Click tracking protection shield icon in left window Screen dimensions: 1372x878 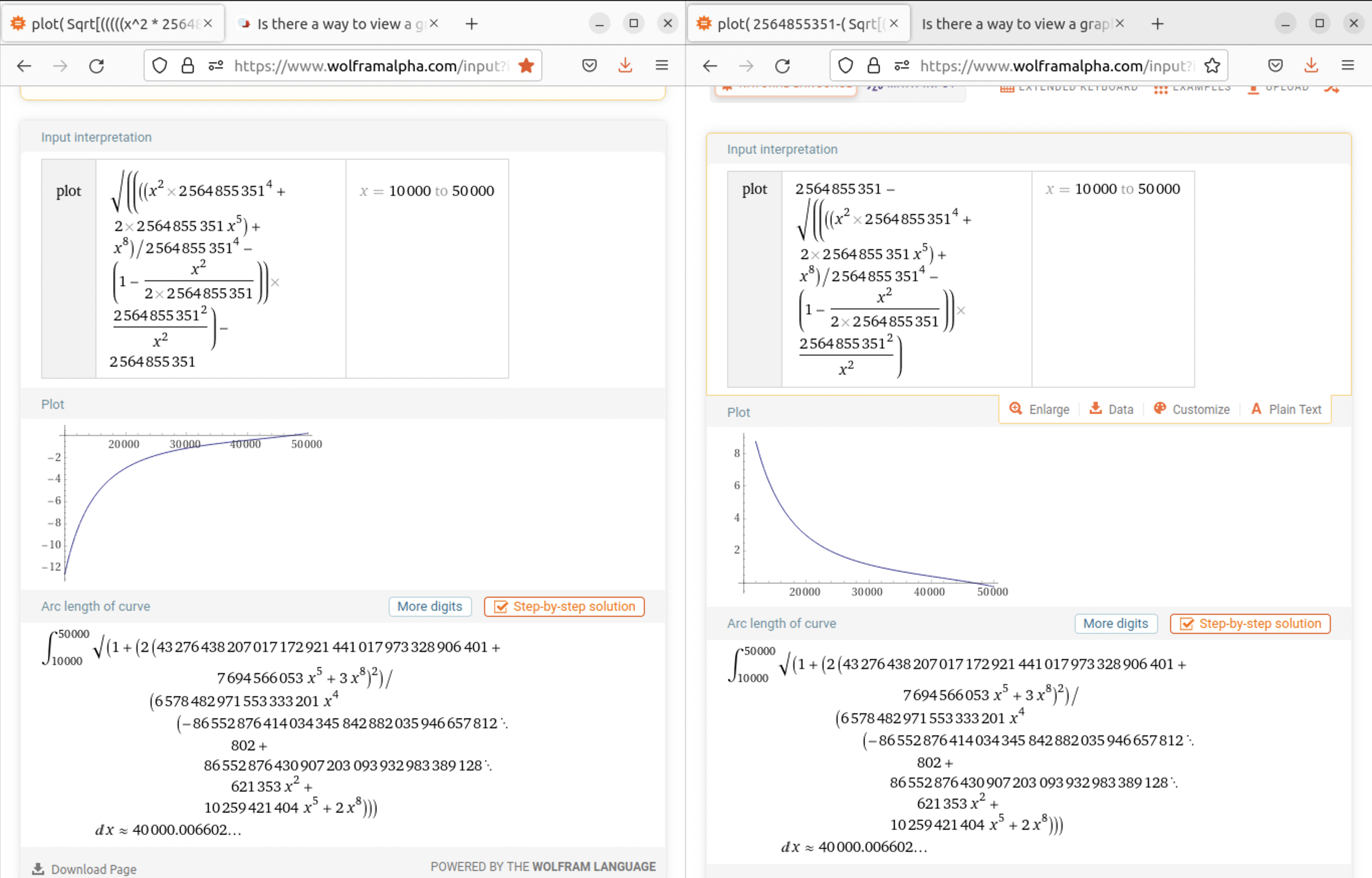point(160,66)
